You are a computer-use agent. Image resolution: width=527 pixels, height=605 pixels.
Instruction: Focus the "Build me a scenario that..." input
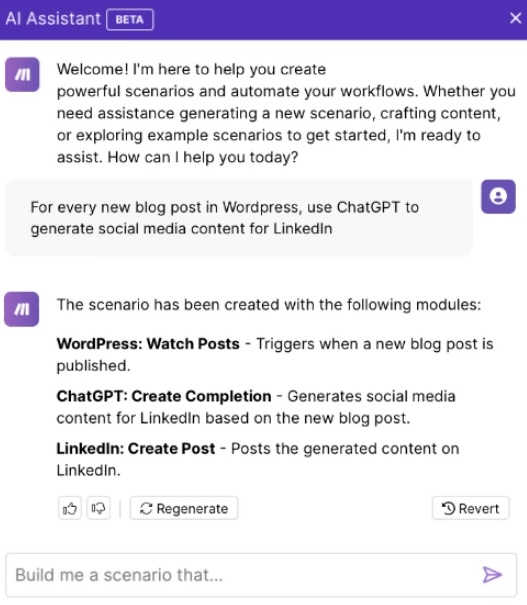click(261, 575)
